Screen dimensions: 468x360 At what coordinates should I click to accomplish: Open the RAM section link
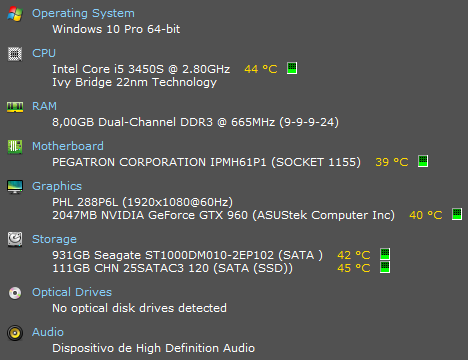44,106
